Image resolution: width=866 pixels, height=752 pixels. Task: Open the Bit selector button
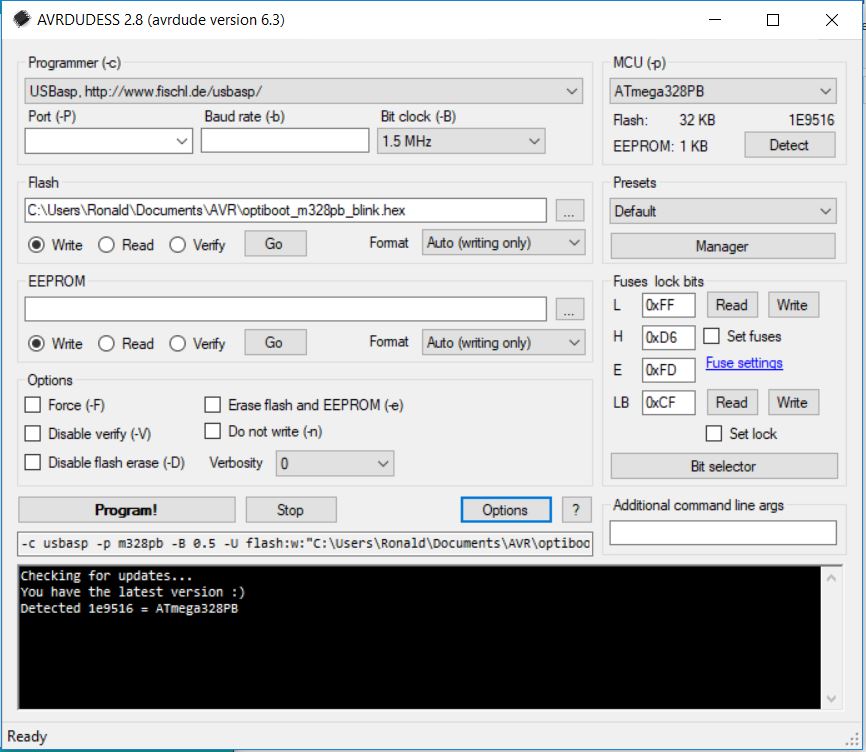[723, 466]
